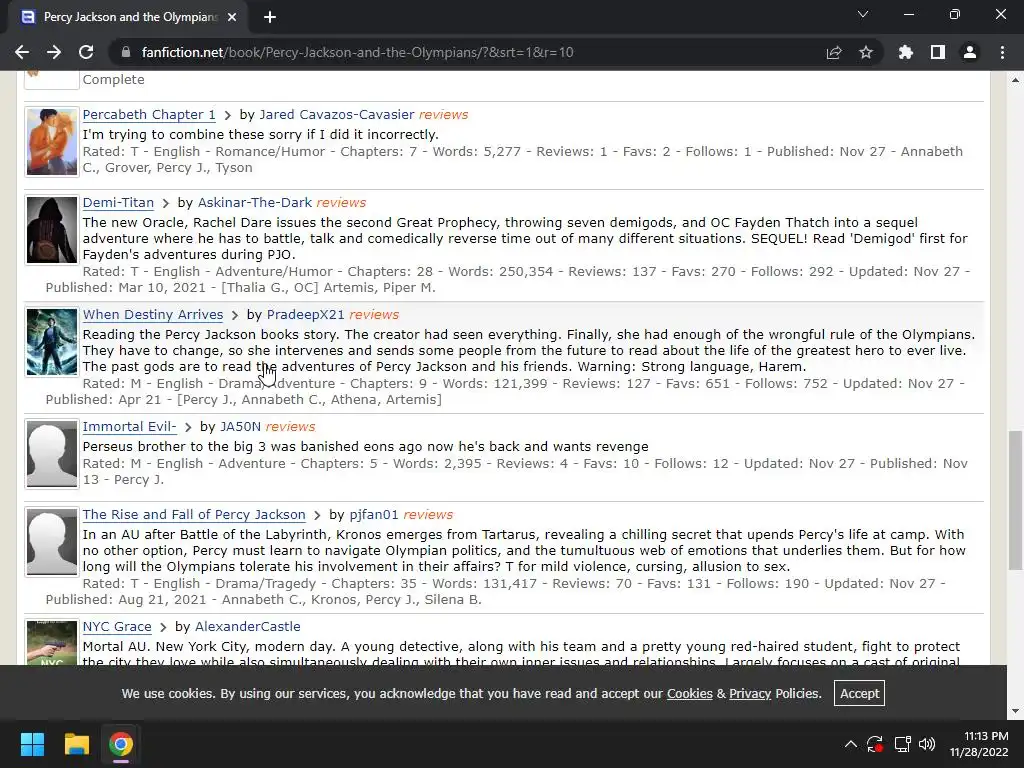The image size is (1024, 768).
Task: Open the Percabeth story cover thumbnail
Action: tap(52, 142)
